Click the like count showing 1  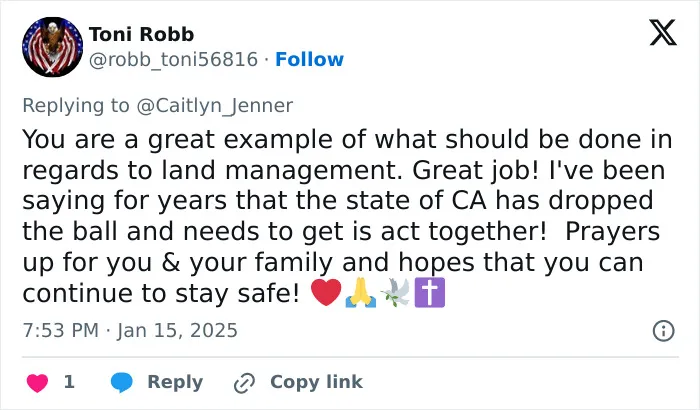pyautogui.click(x=69, y=382)
